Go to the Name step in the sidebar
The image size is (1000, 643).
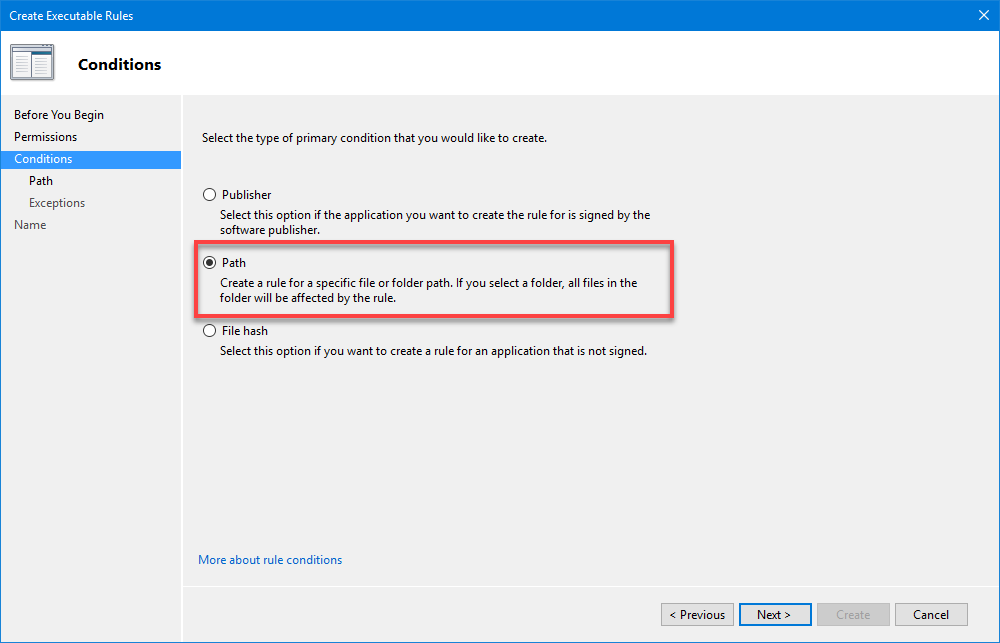[30, 225]
